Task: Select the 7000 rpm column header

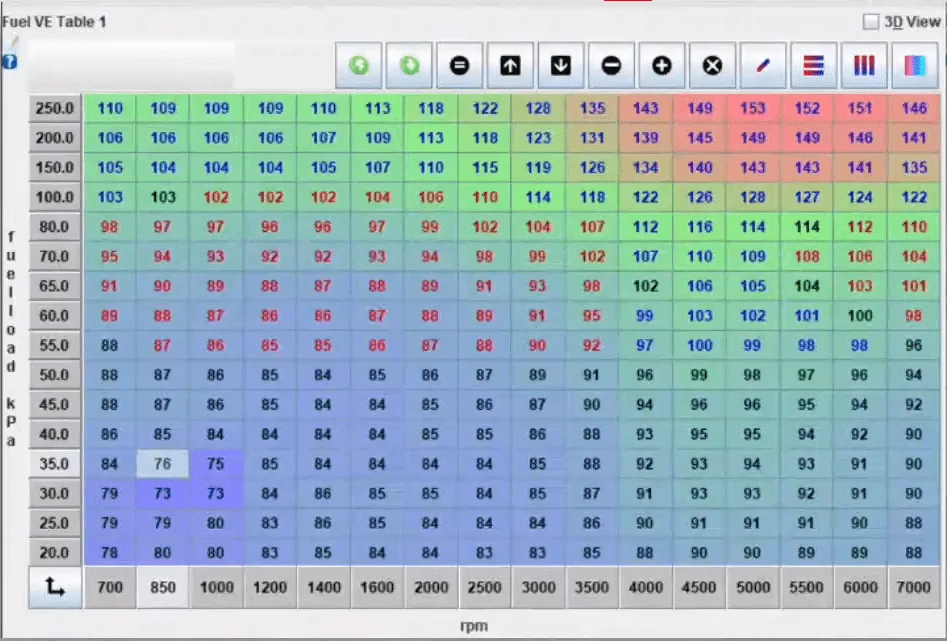Action: 913,588
